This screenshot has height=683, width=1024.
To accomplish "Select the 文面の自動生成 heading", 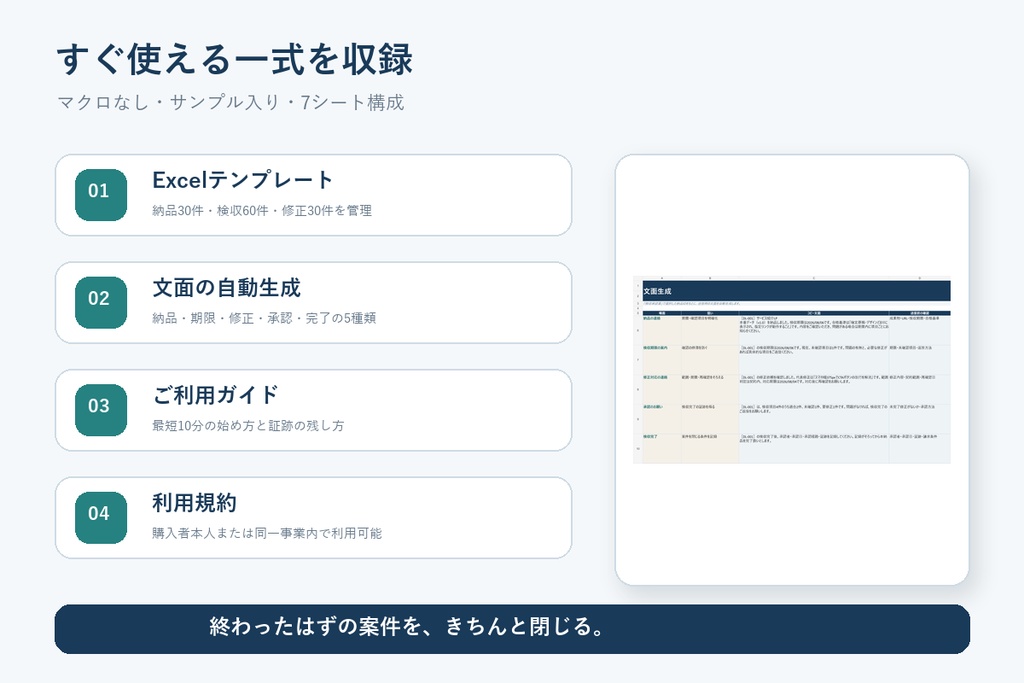I will tap(226, 287).
